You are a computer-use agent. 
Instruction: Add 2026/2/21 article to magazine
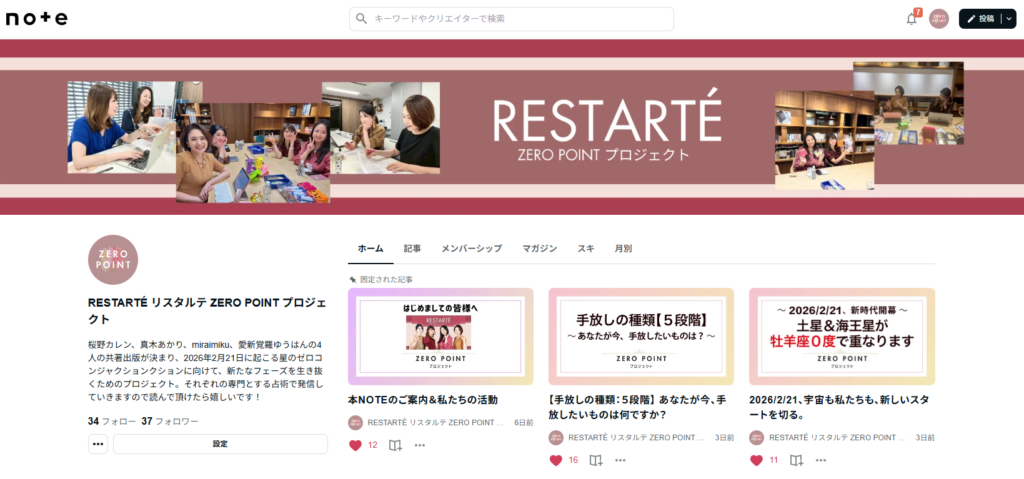[x=796, y=460]
